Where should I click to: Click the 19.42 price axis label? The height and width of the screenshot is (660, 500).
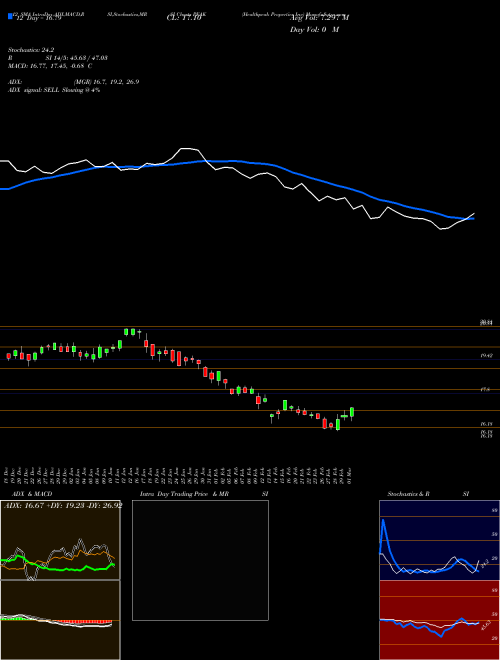click(487, 356)
